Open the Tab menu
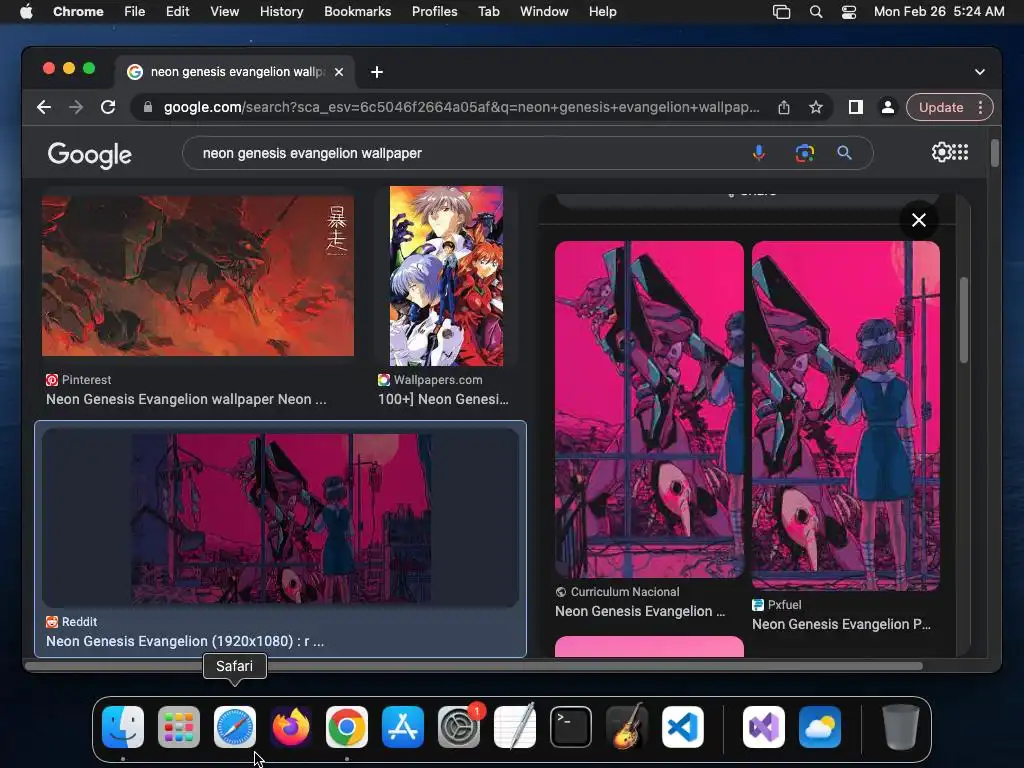1024x768 pixels. [x=488, y=12]
